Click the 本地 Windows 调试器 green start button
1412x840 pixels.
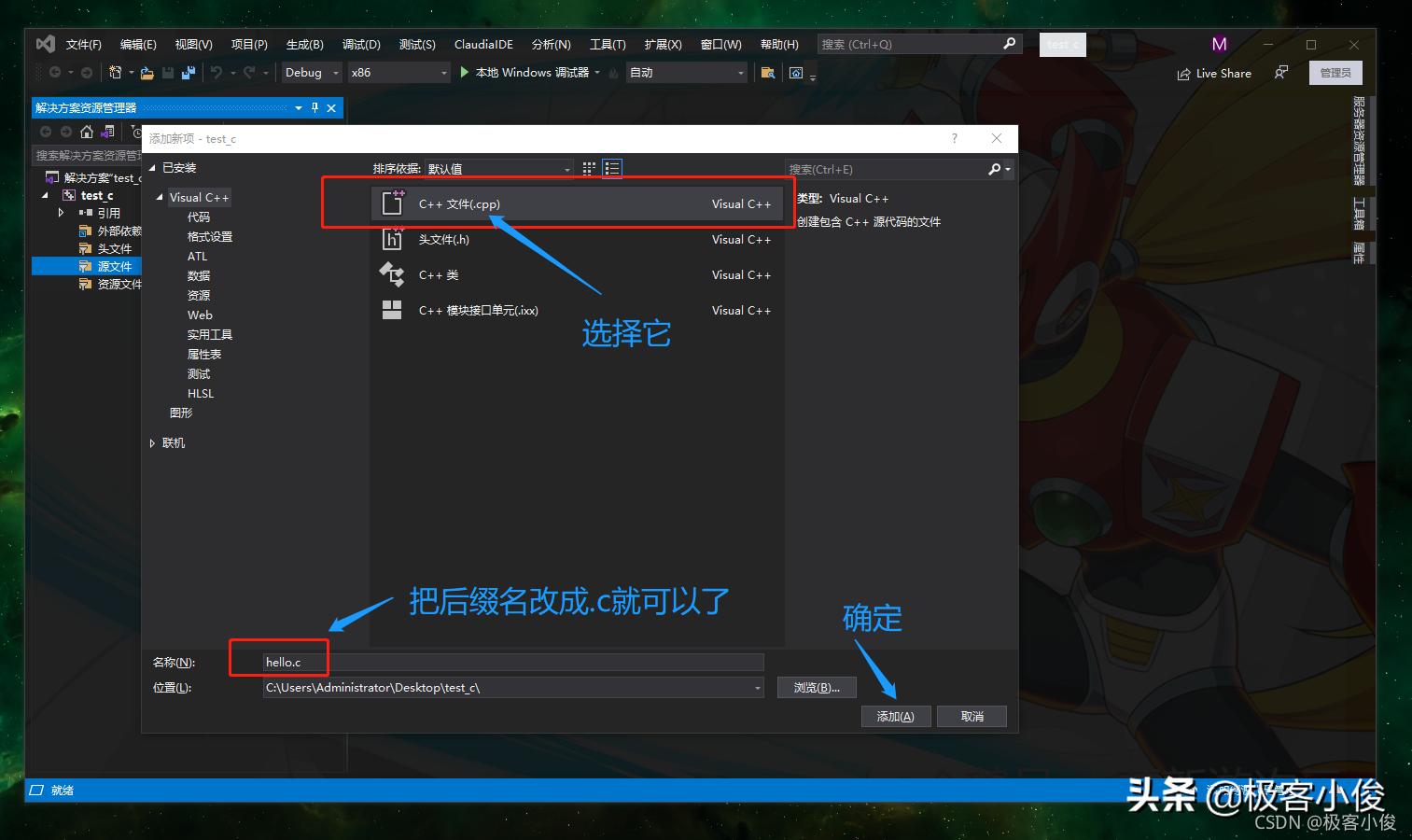[x=465, y=72]
